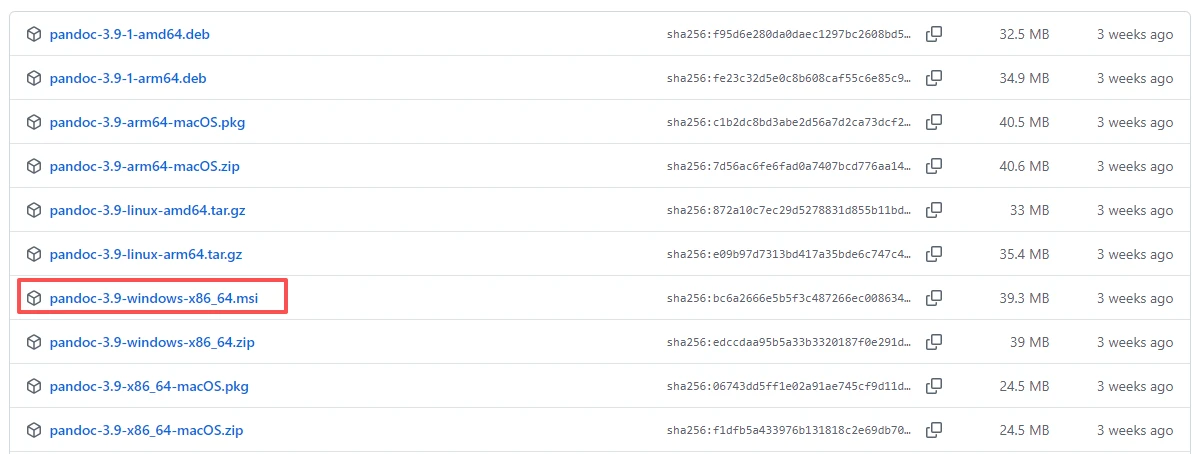This screenshot has height=454, width=1203.
Task: Download pandoc-3.9-arm64-macOS.pkg
Action: (147, 122)
